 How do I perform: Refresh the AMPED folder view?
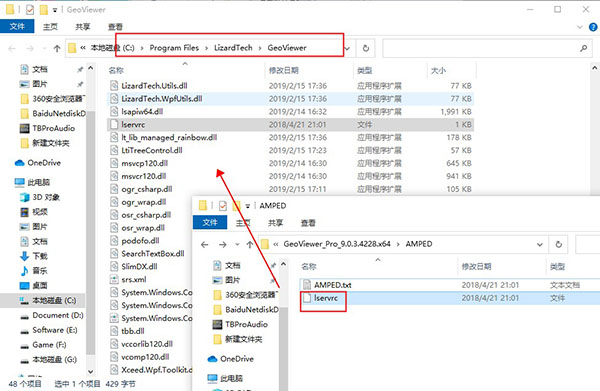coord(559,244)
